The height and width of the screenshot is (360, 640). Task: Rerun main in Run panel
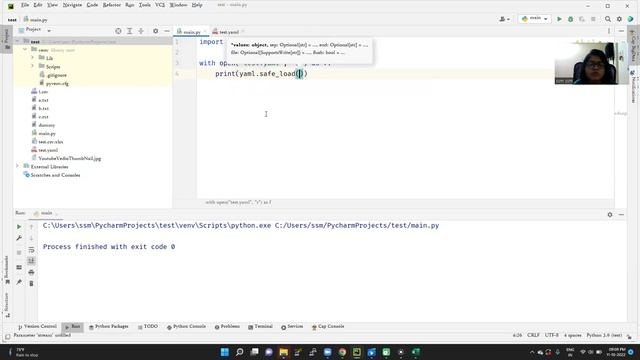[x=19, y=227]
